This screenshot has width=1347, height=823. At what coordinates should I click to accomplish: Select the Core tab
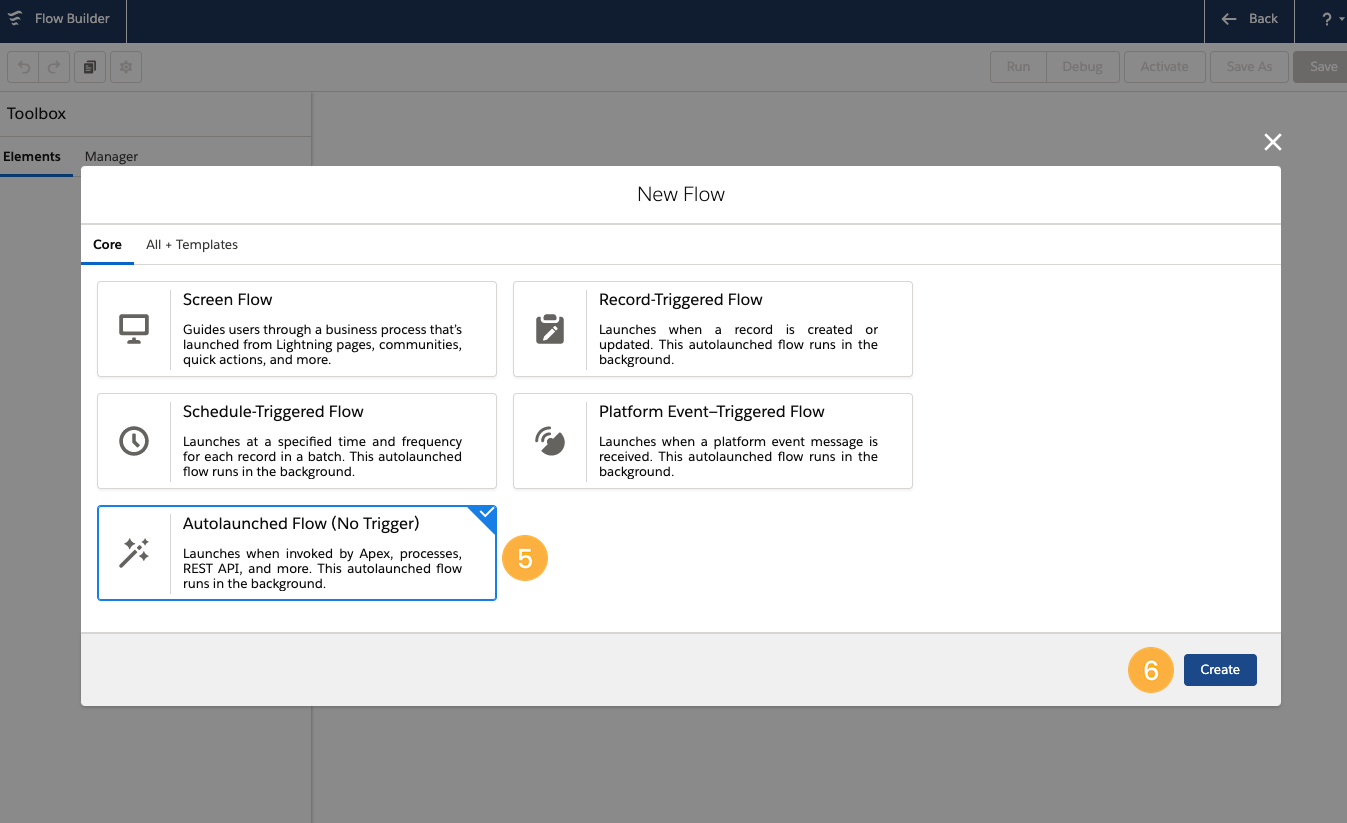[x=107, y=244]
